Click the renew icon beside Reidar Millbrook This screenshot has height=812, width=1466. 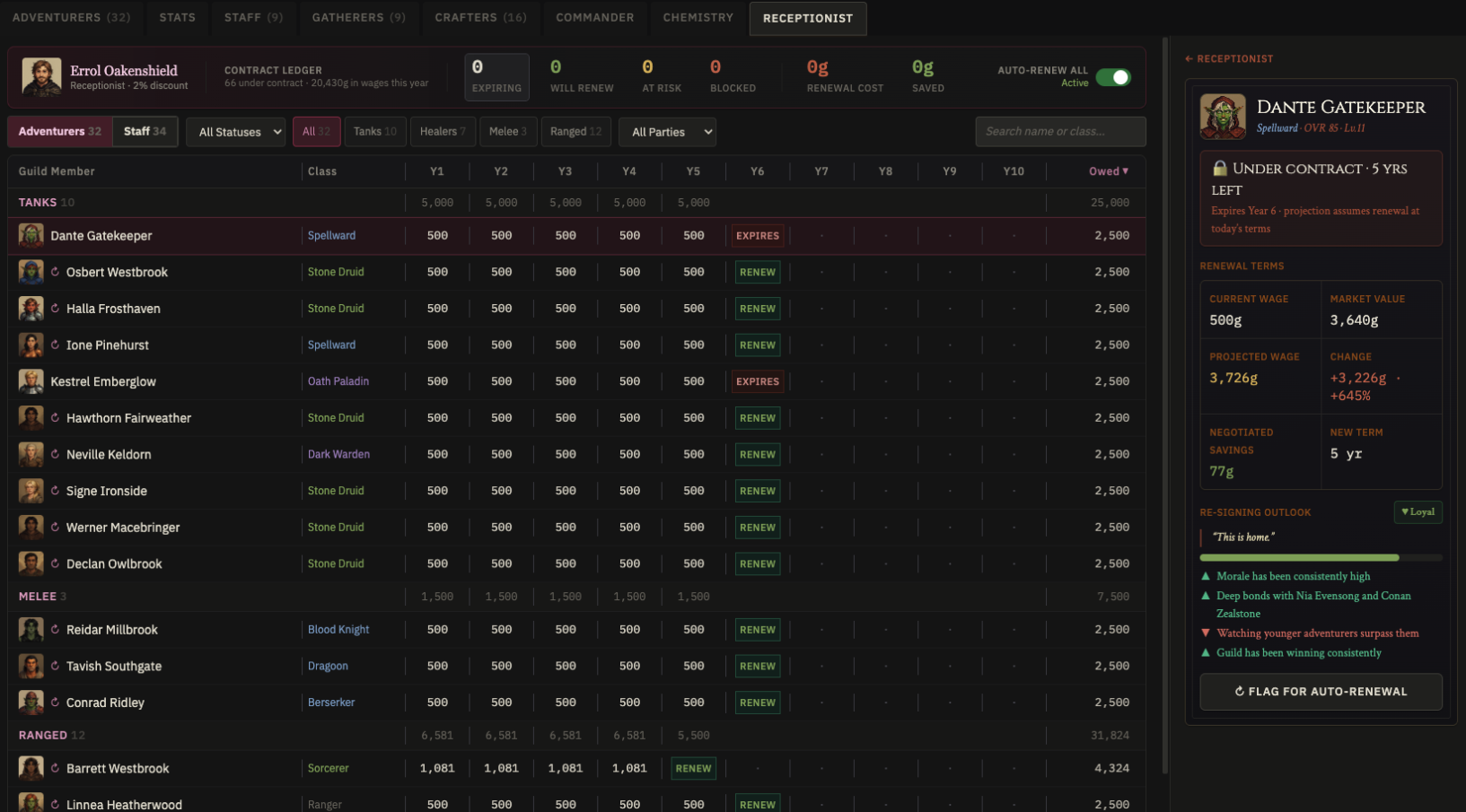tap(55, 630)
